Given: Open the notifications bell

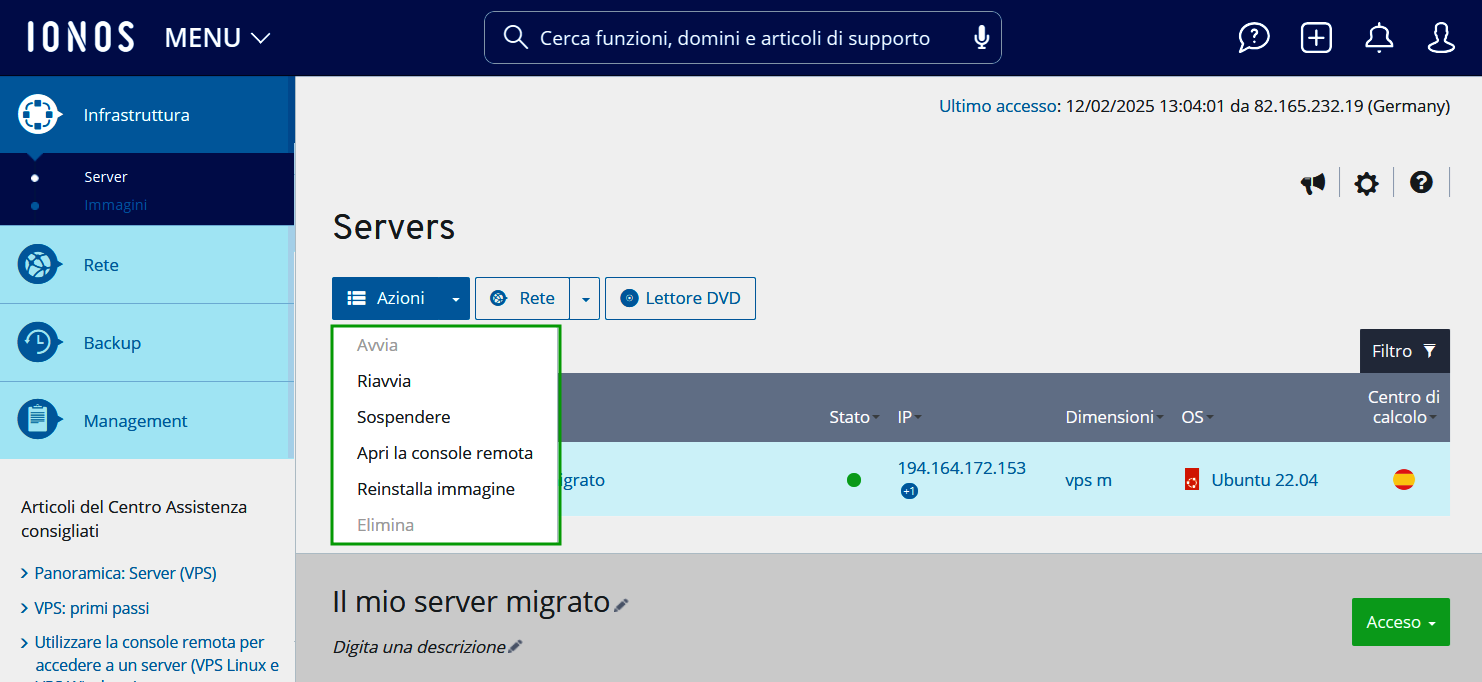Looking at the screenshot, I should [1379, 38].
